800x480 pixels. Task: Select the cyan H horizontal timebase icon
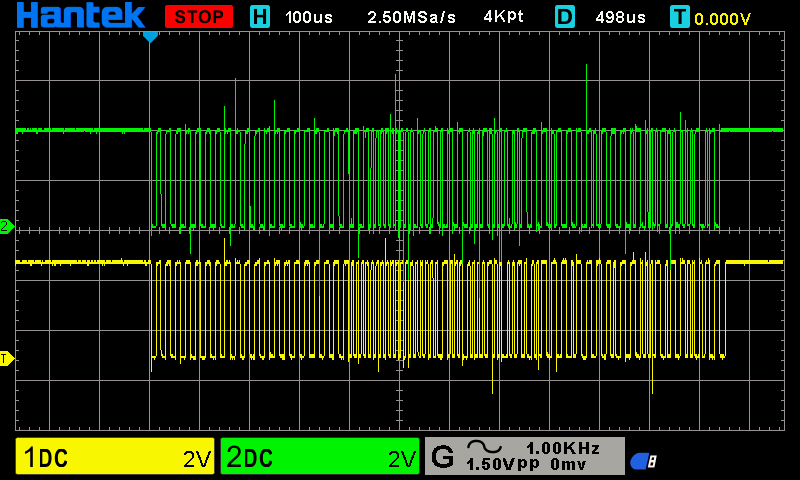coord(260,17)
